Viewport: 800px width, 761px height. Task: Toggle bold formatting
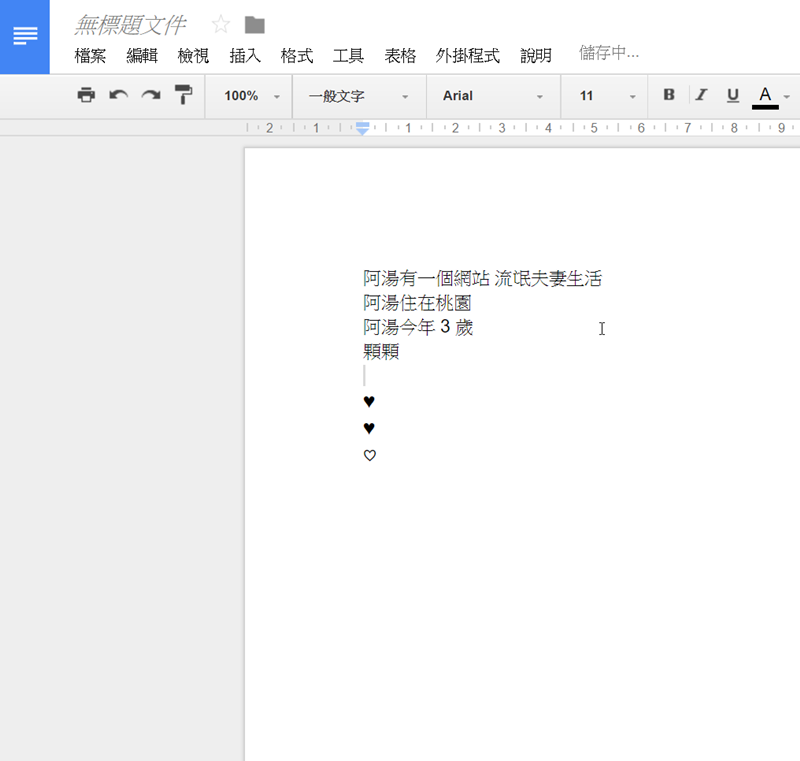click(x=669, y=96)
